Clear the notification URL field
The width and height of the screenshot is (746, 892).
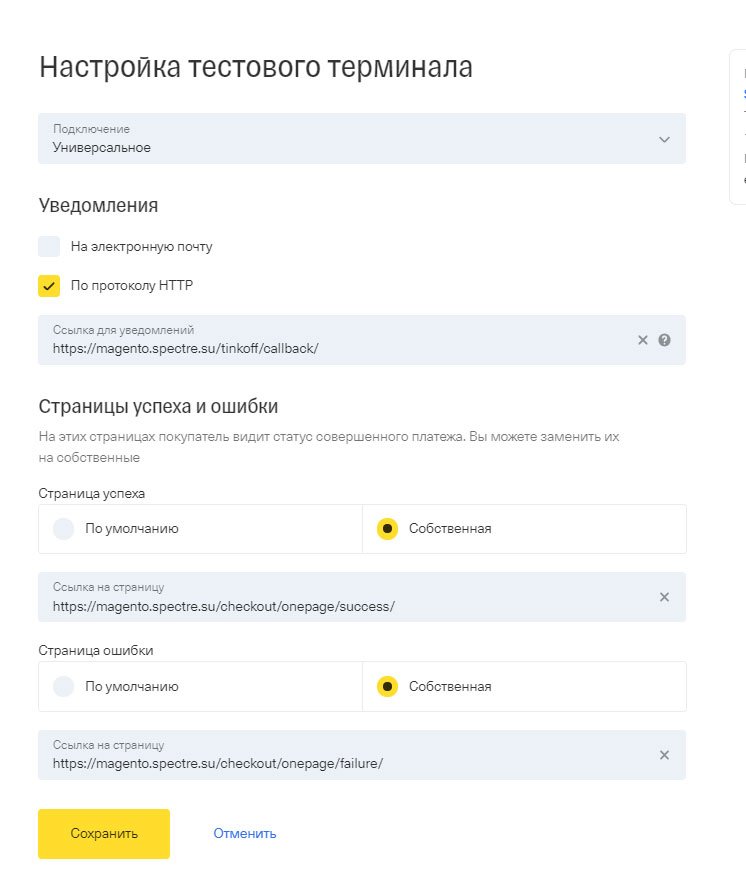[643, 340]
